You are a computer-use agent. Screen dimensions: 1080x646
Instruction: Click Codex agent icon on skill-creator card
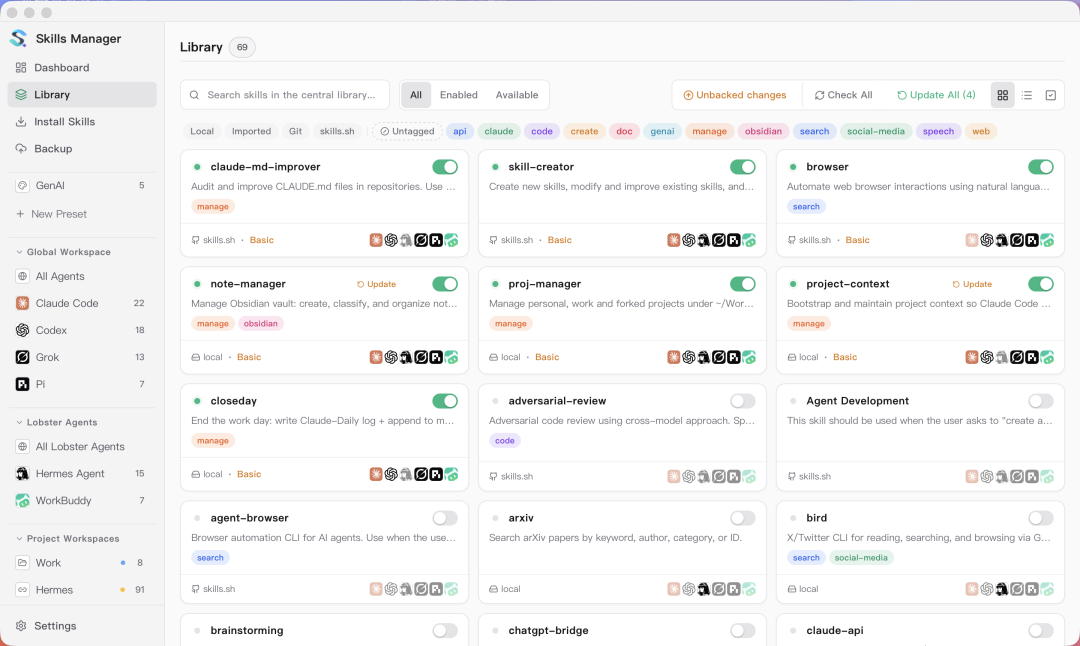pos(689,240)
